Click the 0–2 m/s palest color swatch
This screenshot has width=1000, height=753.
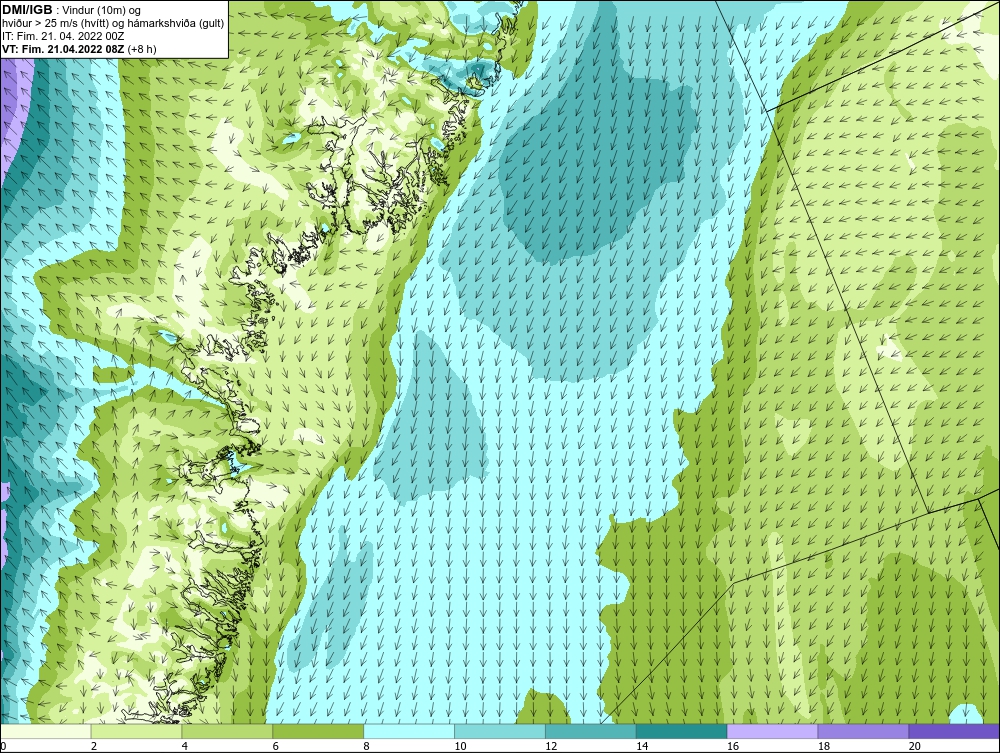tap(46, 731)
